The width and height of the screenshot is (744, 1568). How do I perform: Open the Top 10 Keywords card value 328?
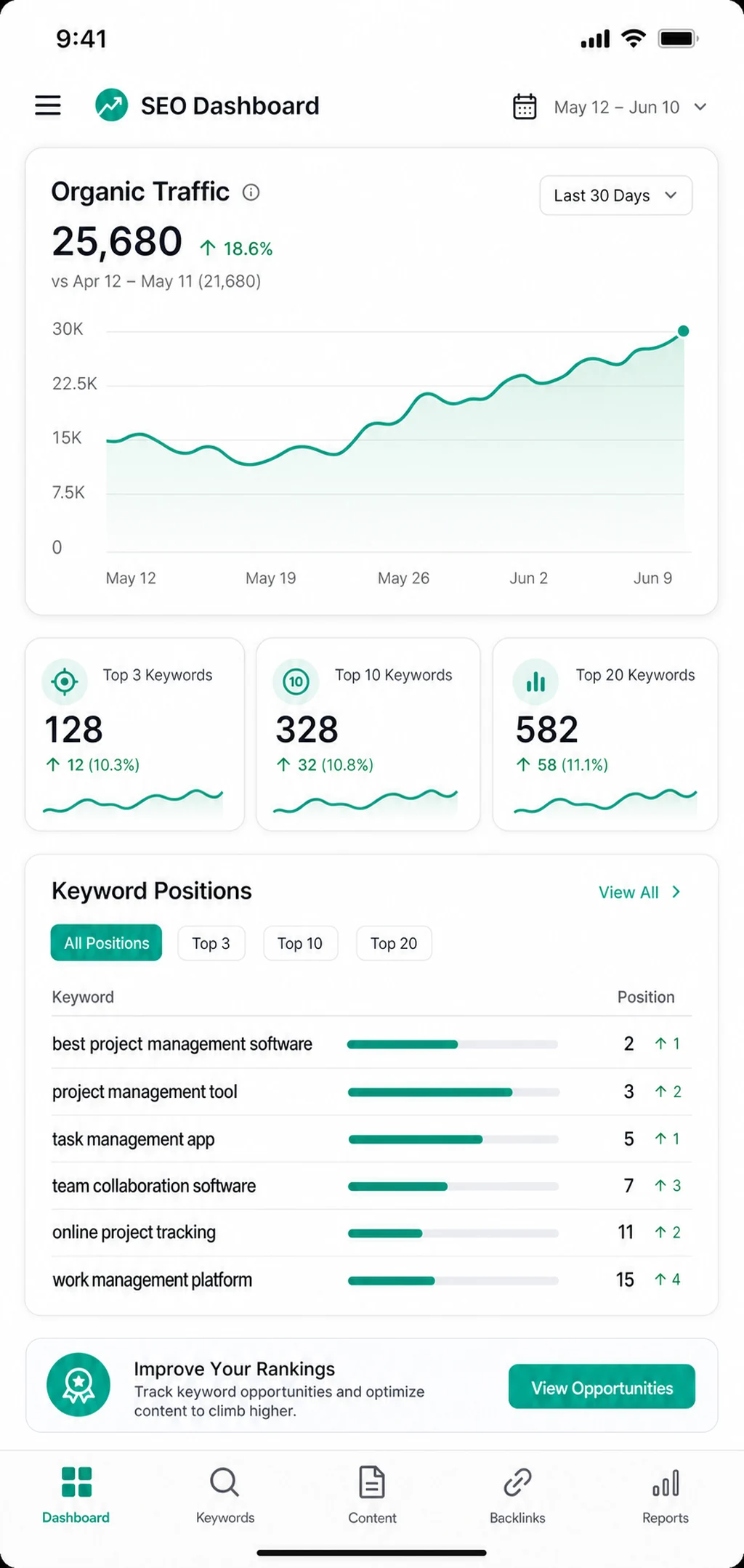(307, 730)
